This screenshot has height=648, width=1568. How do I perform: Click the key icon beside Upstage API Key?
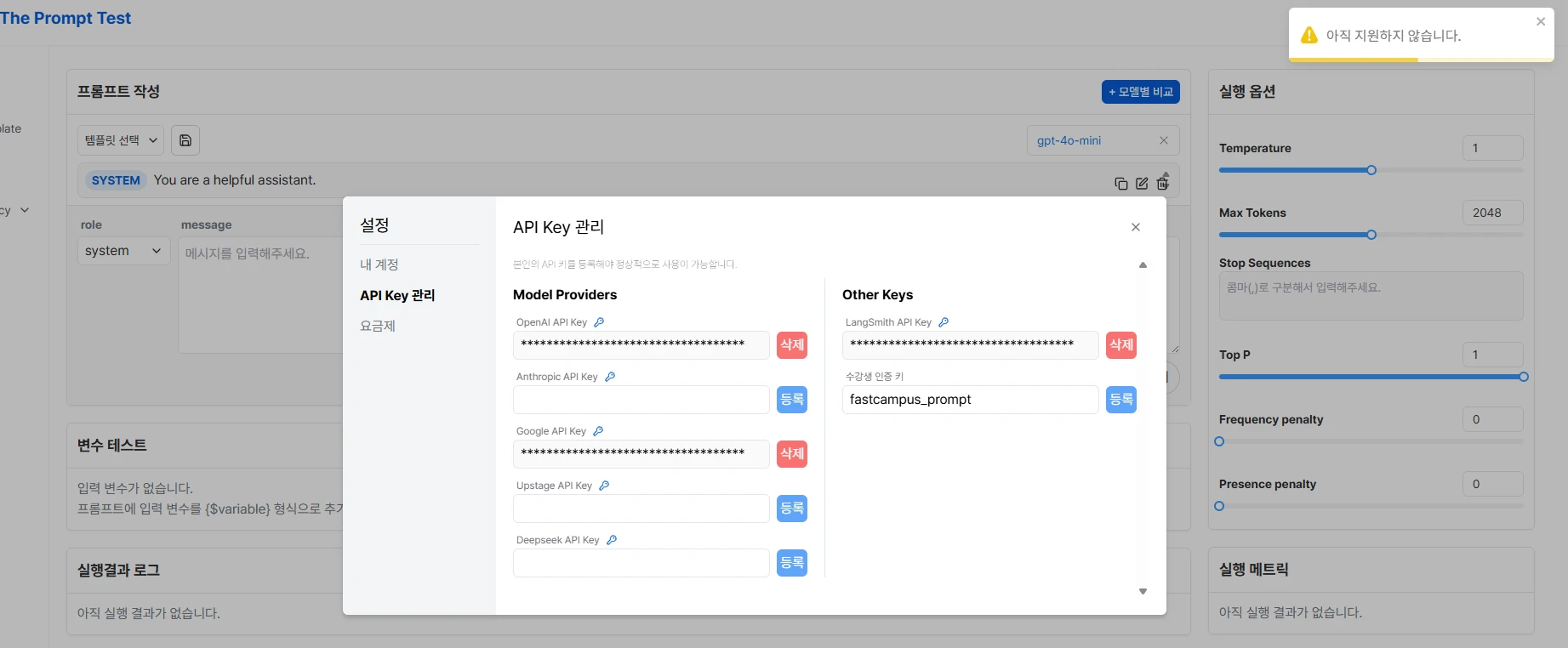point(604,486)
